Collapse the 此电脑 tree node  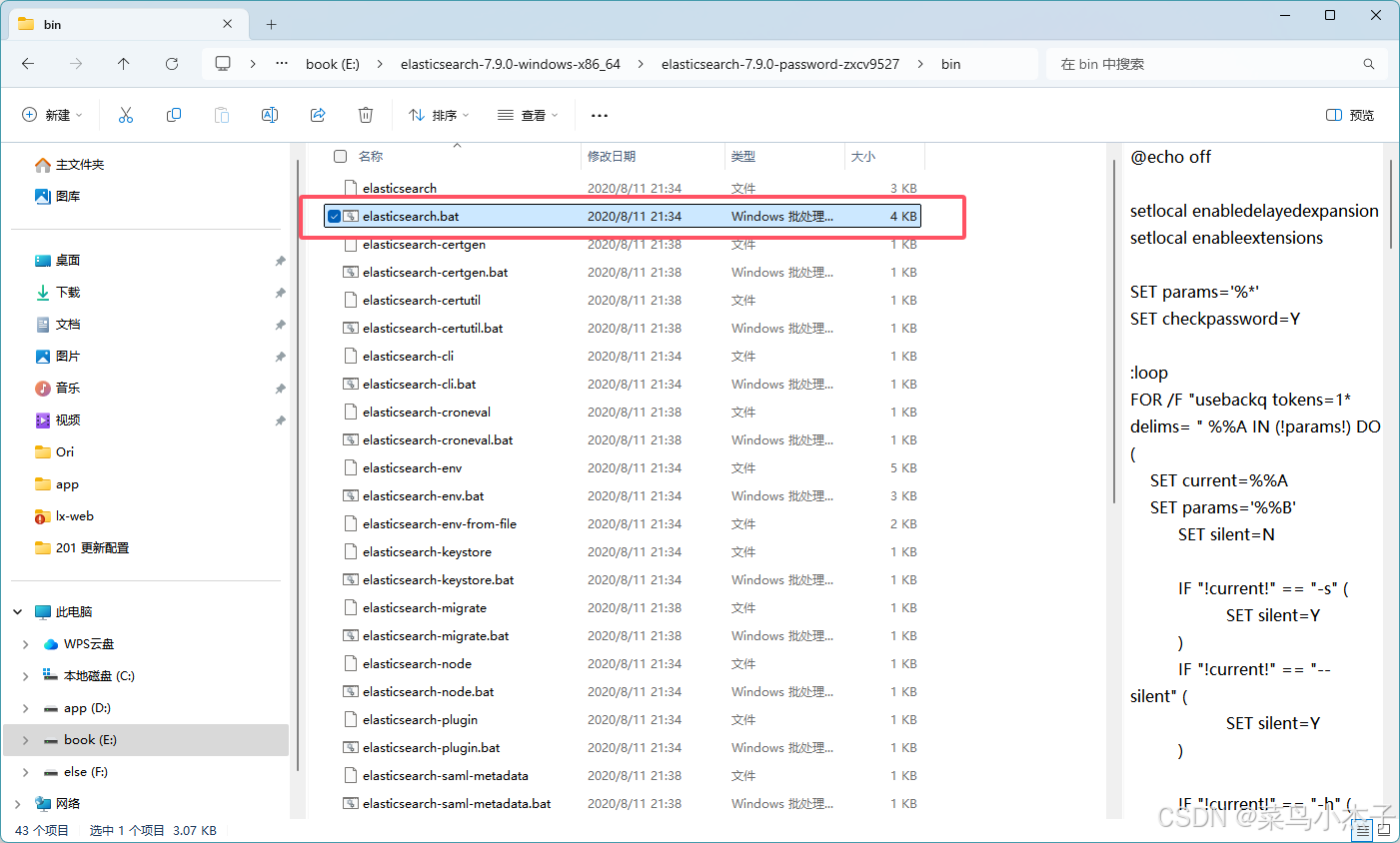pos(18,611)
